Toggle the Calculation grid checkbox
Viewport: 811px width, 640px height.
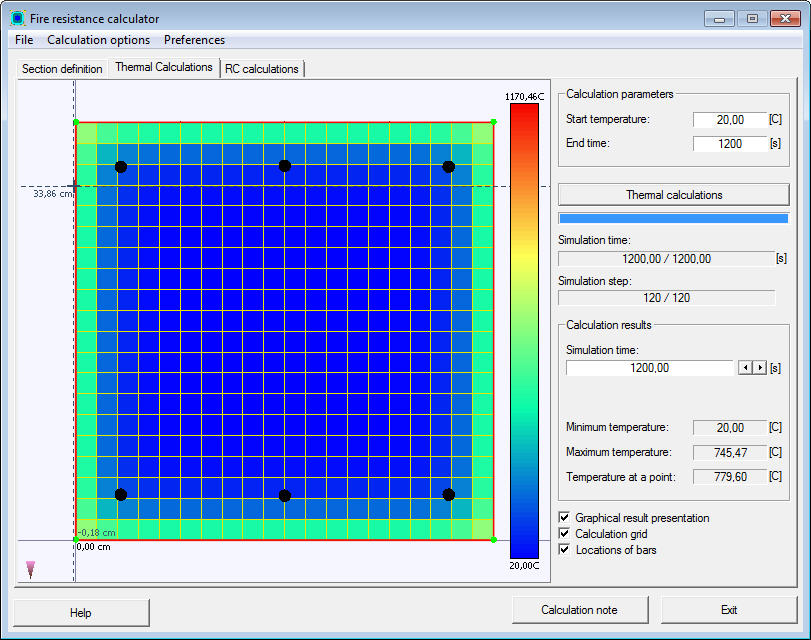click(x=564, y=533)
